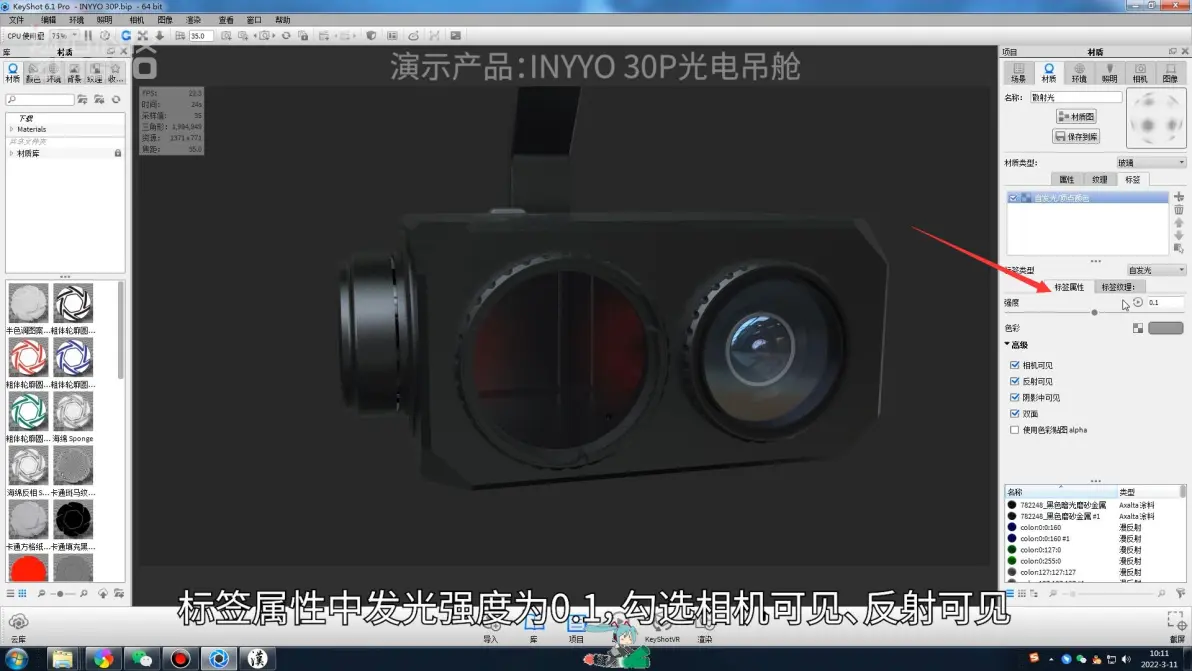
Task: Open library 材质 tab with blue ring icon
Action: click(x=13, y=72)
